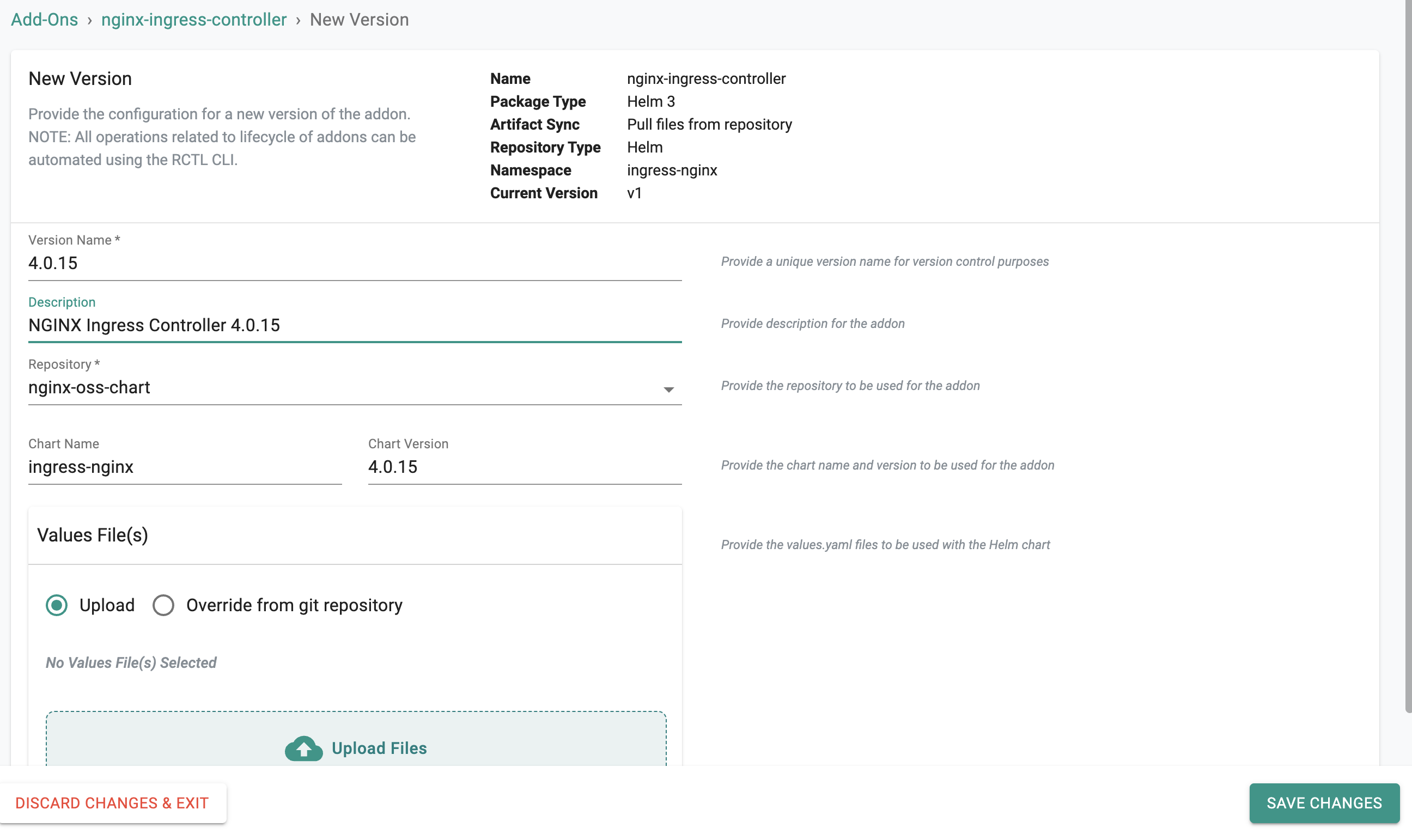Go to nginx-ingress-controller breadcrumb

[x=193, y=20]
